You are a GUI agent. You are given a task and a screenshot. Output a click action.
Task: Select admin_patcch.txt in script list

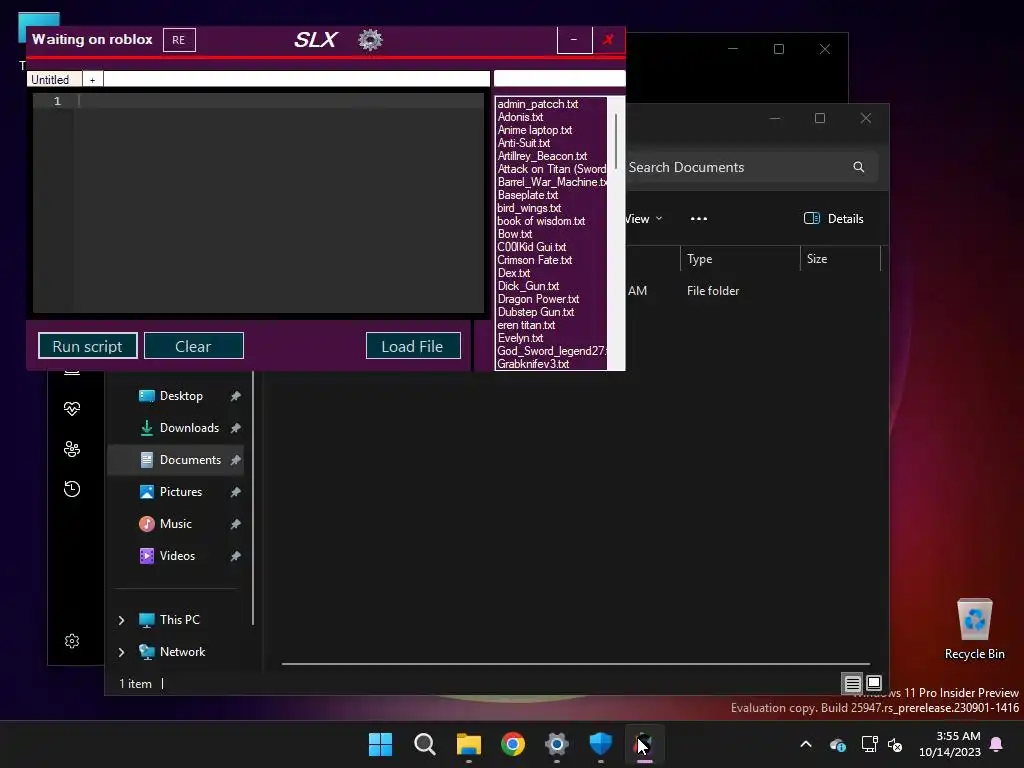pyautogui.click(x=537, y=104)
